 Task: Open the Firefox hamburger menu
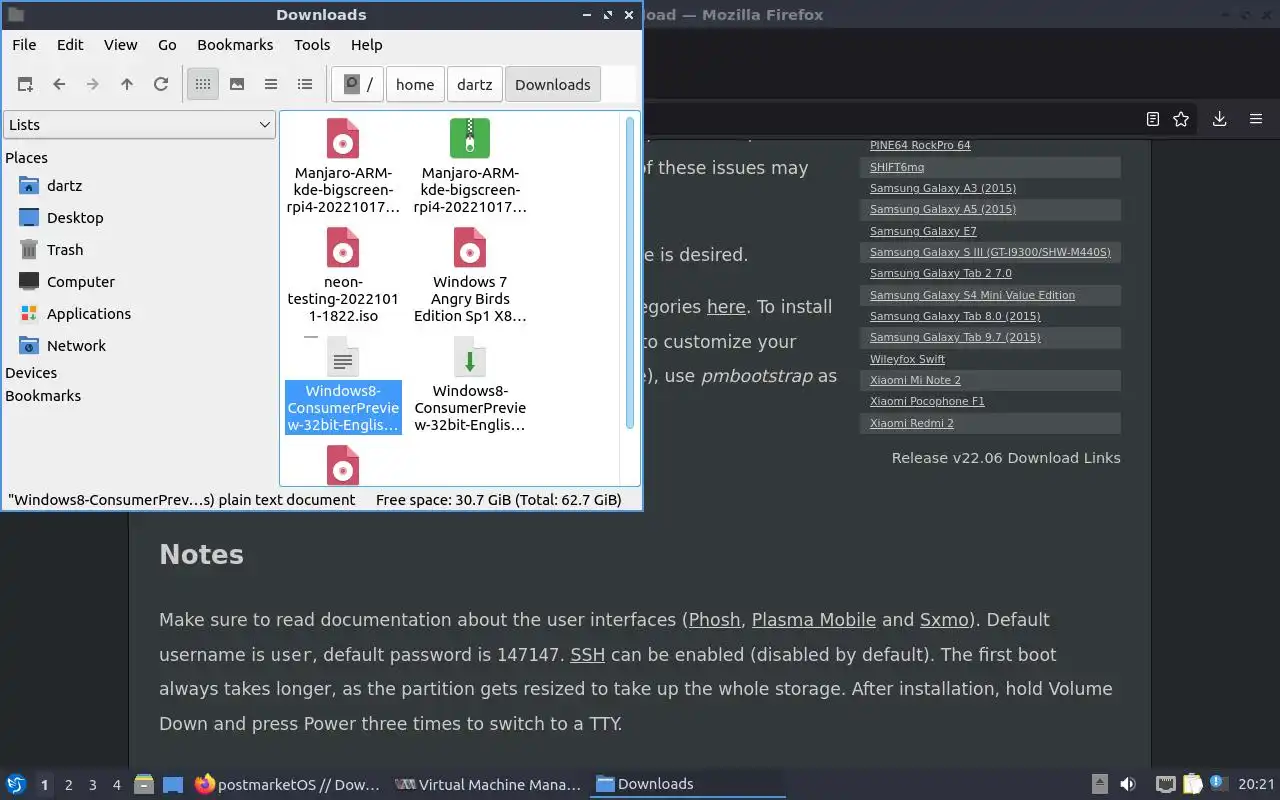[x=1256, y=119]
